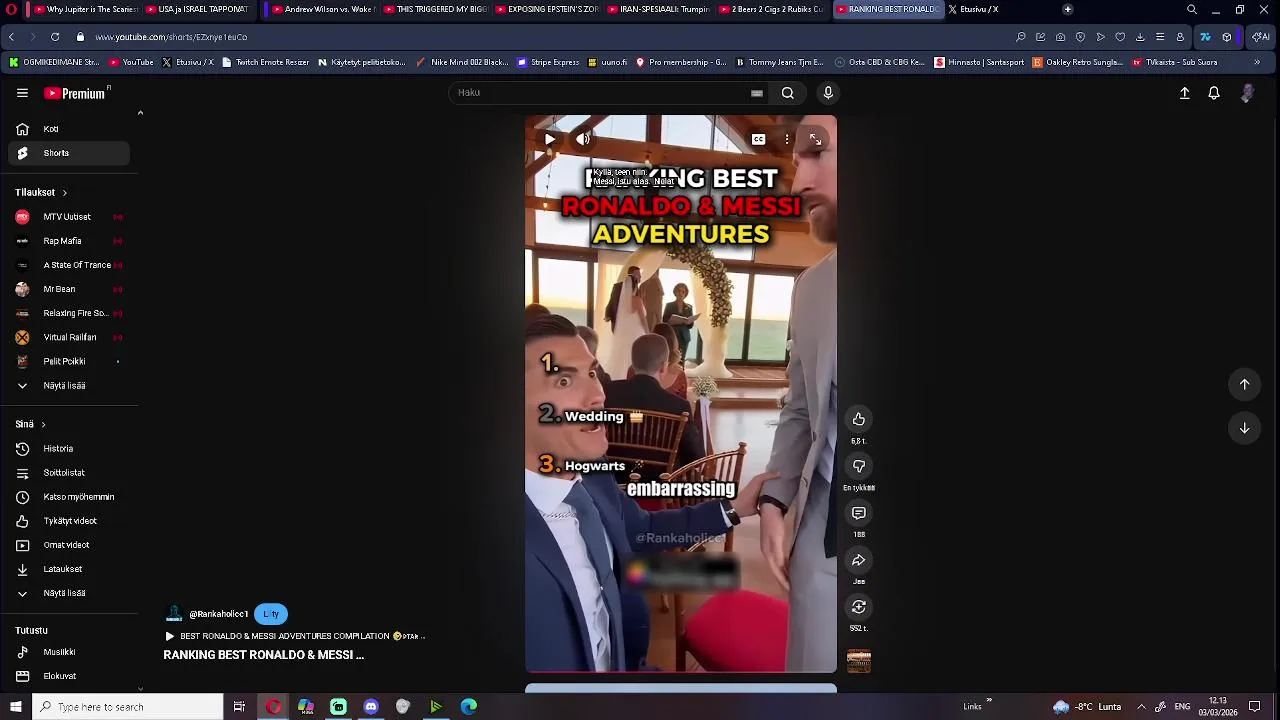Open a new browser tab

[1068, 10]
